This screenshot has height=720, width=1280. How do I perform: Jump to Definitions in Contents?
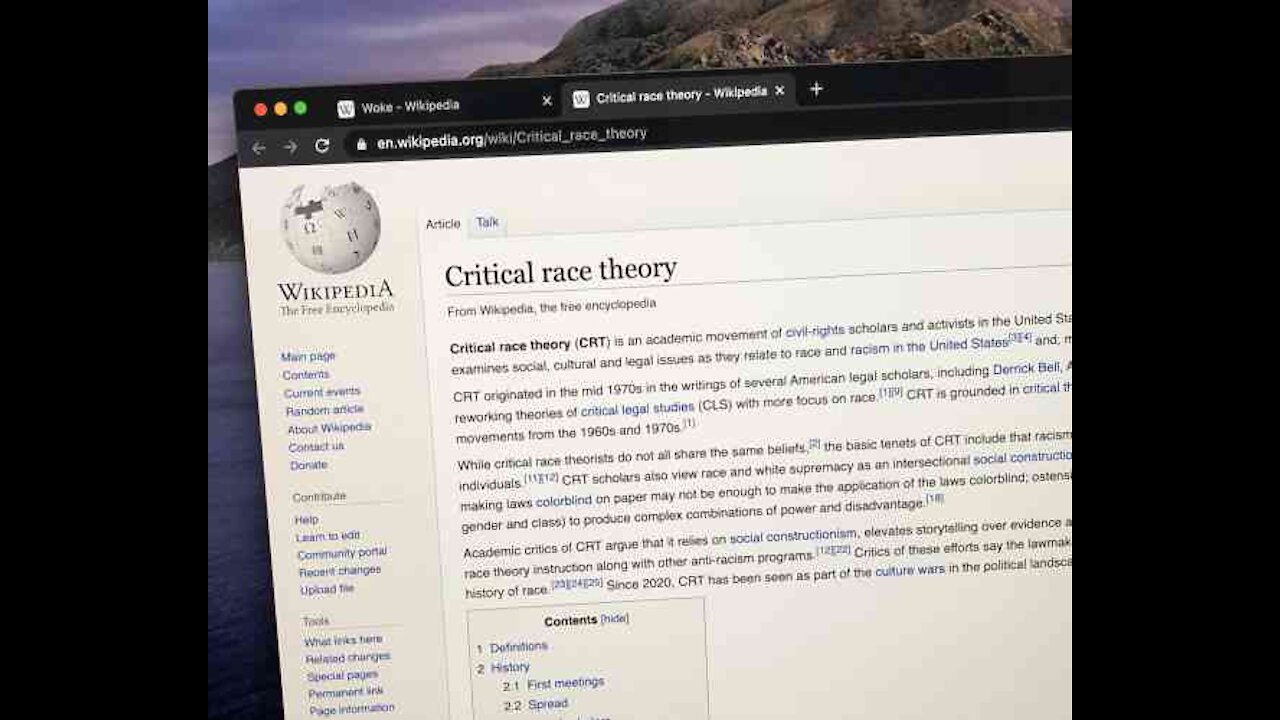[x=518, y=648]
